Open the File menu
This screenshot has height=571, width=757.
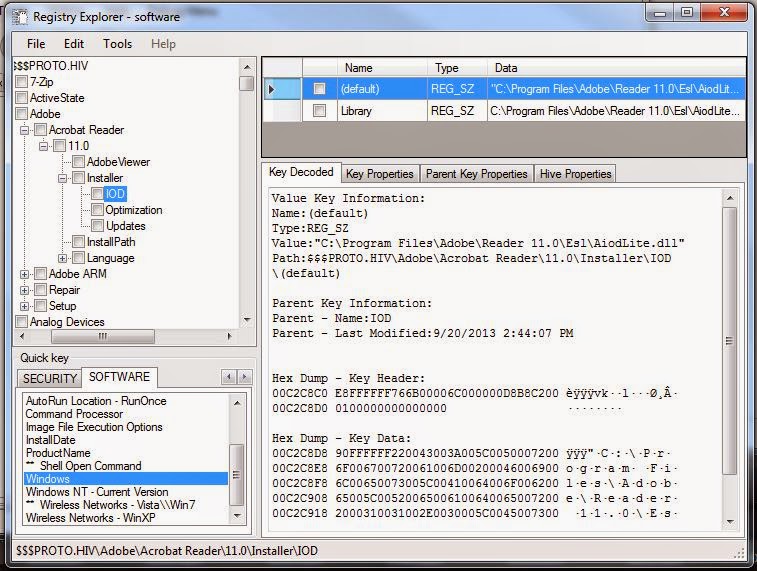[36, 44]
